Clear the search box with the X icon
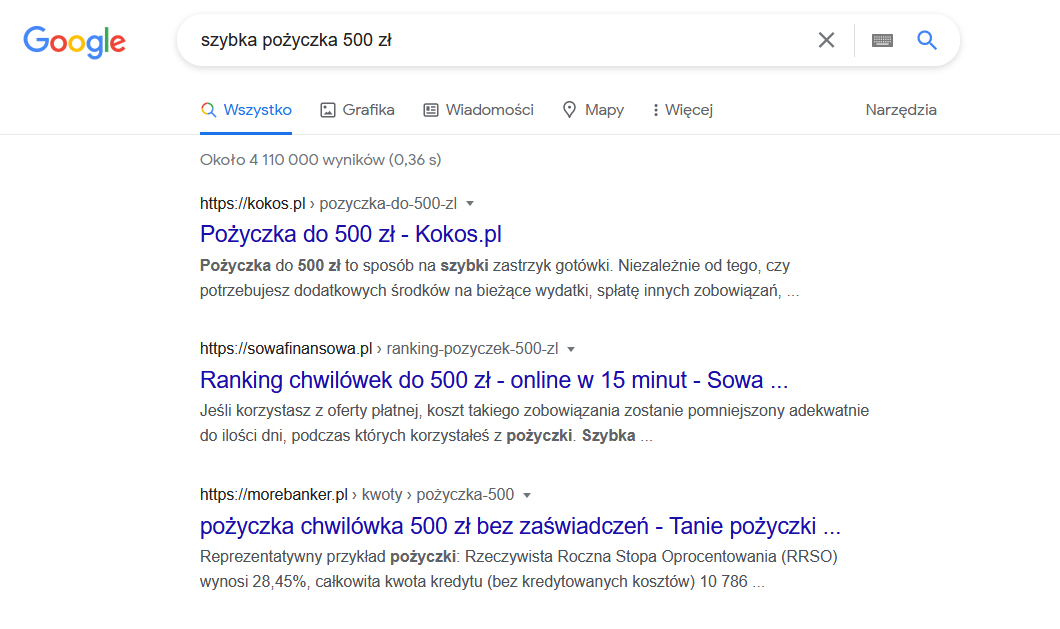 [826, 40]
